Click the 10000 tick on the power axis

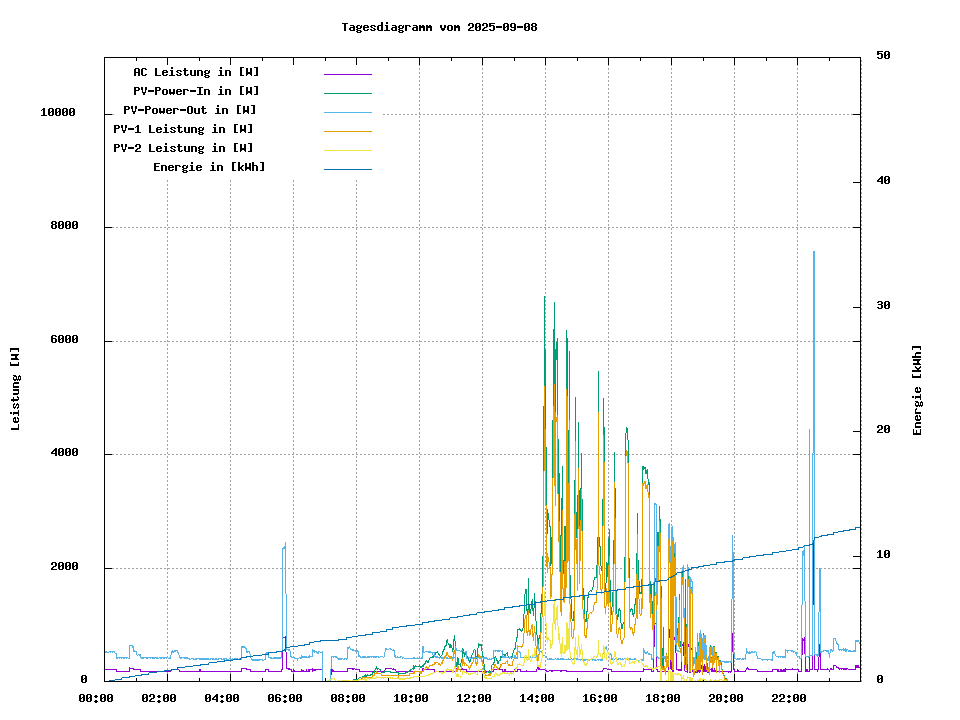coord(58,113)
